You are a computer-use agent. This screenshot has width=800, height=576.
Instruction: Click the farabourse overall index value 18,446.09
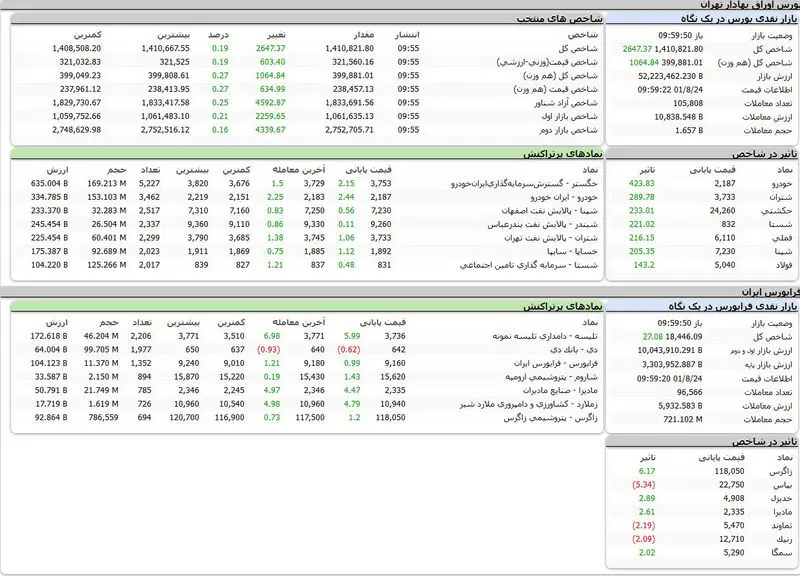coord(684,337)
